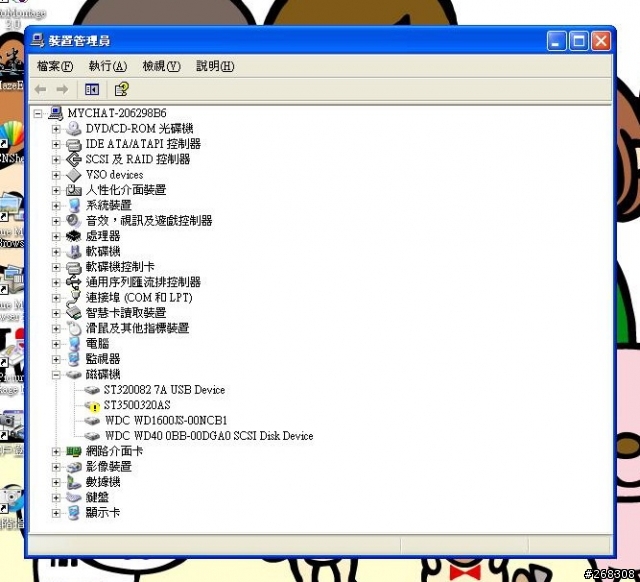The height and width of the screenshot is (582, 640).
Task: Select WDC WD1600JS-00NCB1 disk entry
Action: pyautogui.click(x=166, y=420)
